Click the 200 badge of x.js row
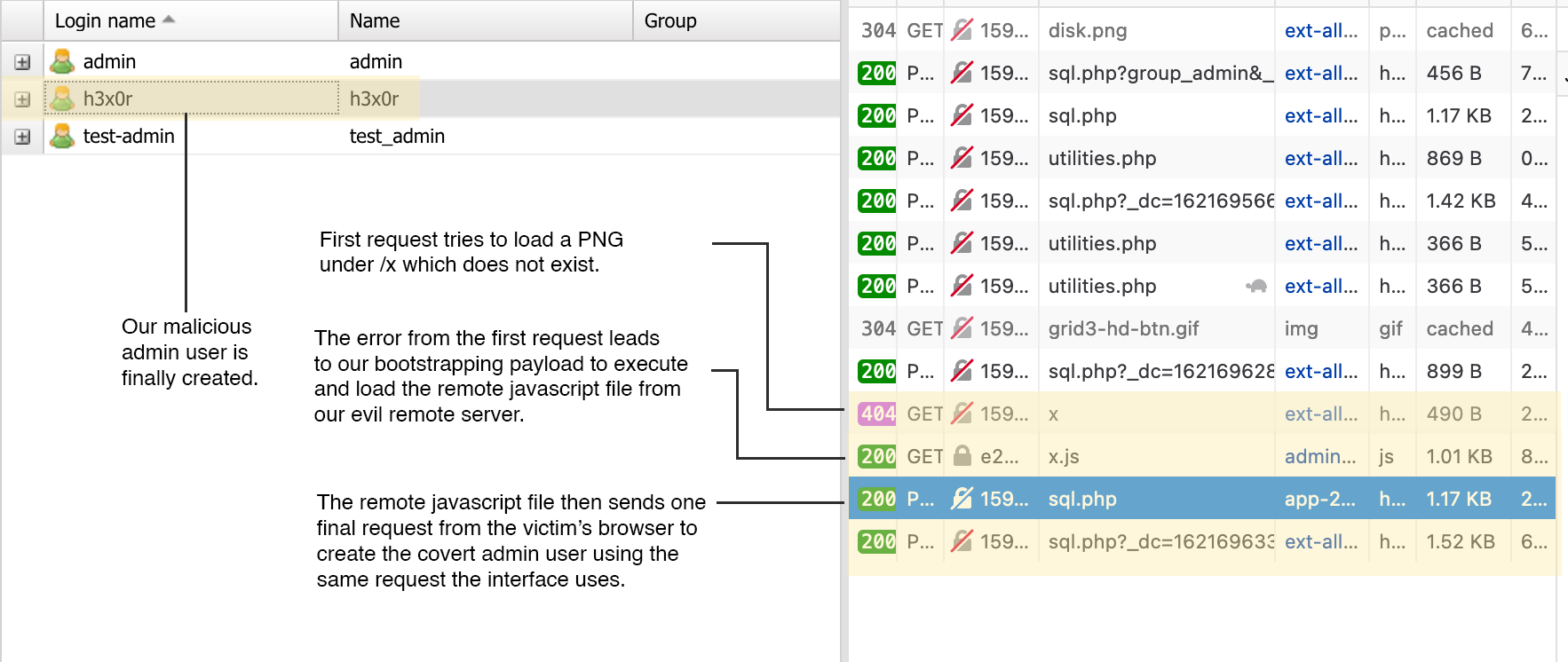The width and height of the screenshot is (1568, 662). tap(878, 456)
